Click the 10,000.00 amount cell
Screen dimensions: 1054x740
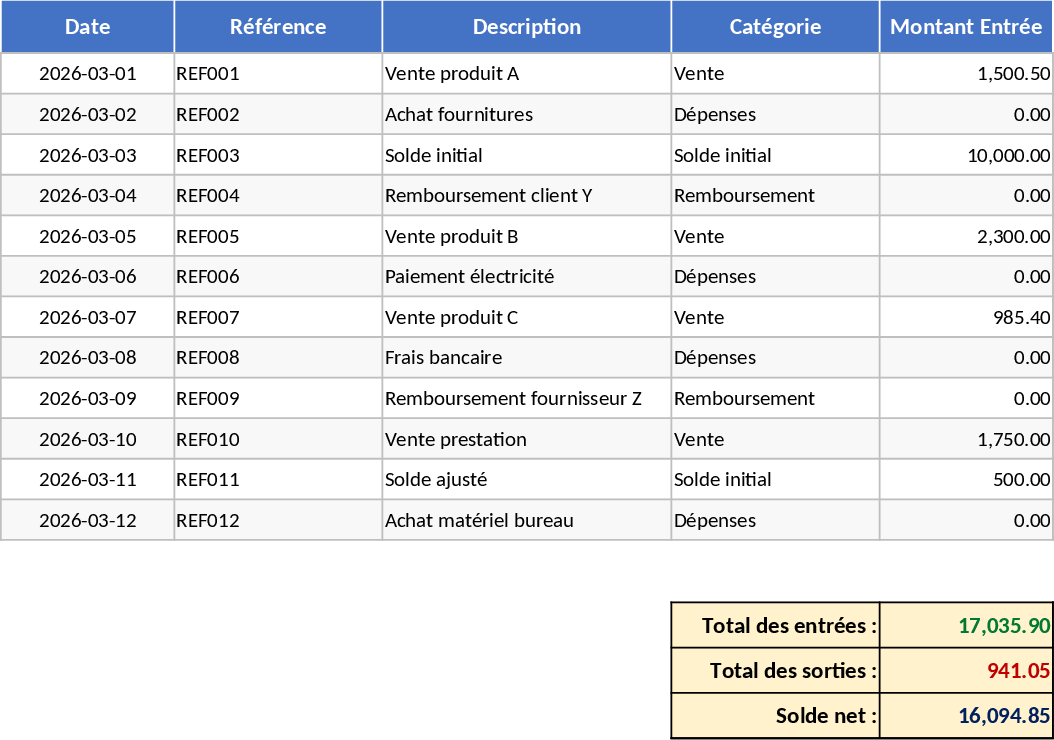point(966,155)
